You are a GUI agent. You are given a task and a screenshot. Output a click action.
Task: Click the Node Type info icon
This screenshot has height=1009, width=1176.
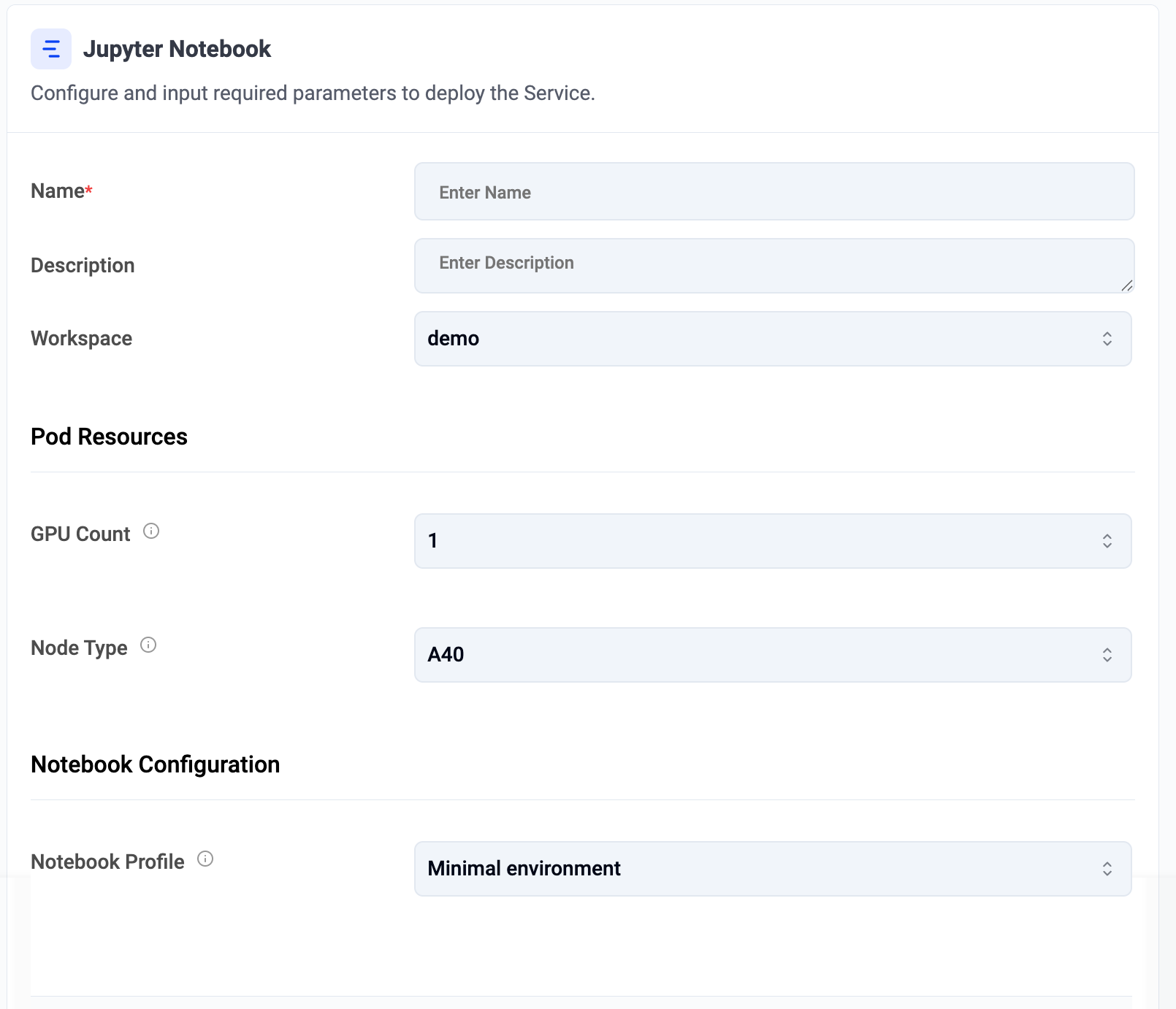[x=148, y=645]
